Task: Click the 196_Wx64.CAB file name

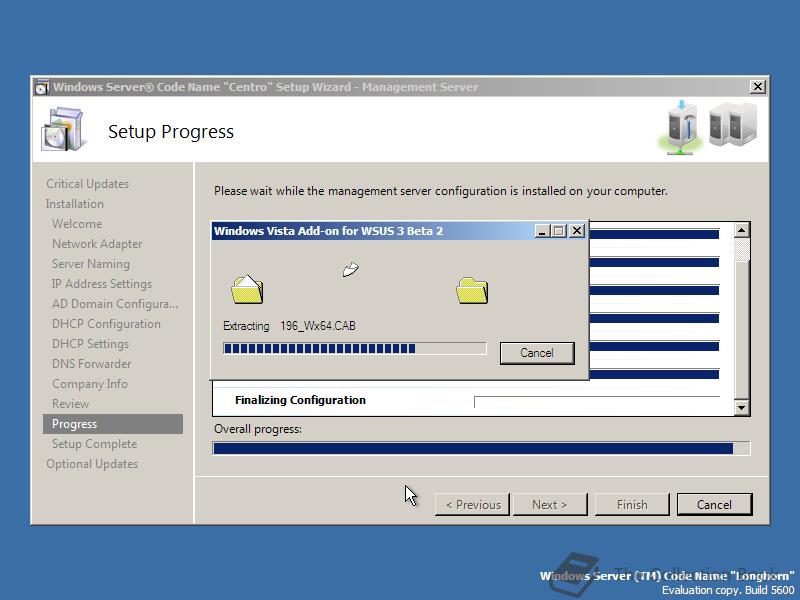Action: 318,326
